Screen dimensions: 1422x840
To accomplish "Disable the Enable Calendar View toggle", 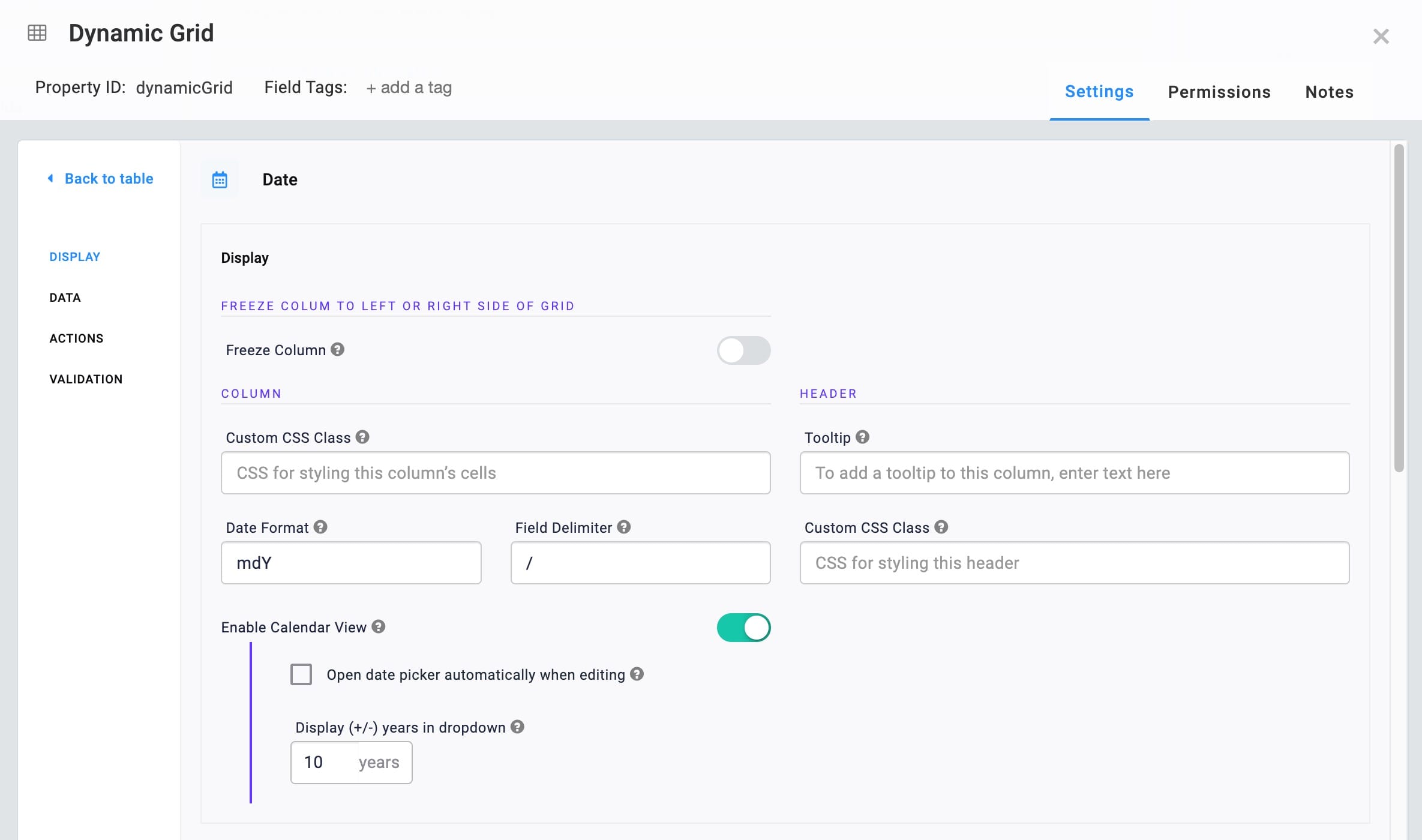I will [743, 628].
